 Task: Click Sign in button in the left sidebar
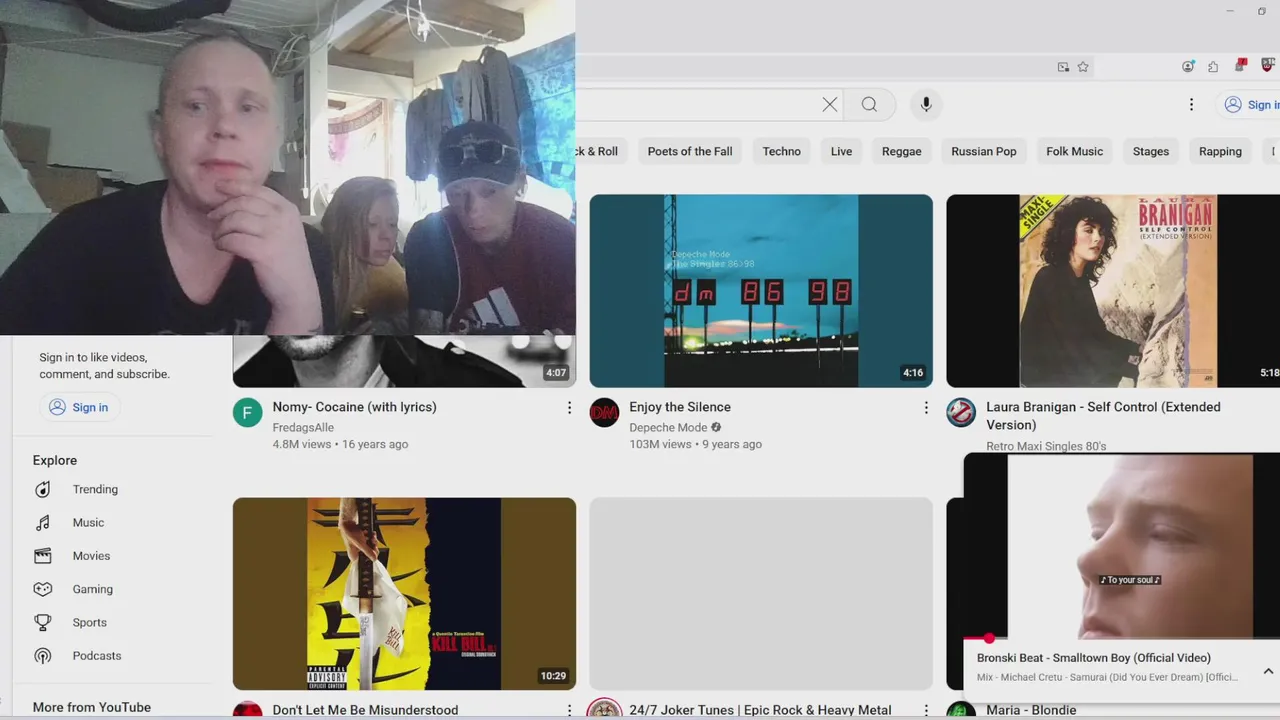pos(79,407)
